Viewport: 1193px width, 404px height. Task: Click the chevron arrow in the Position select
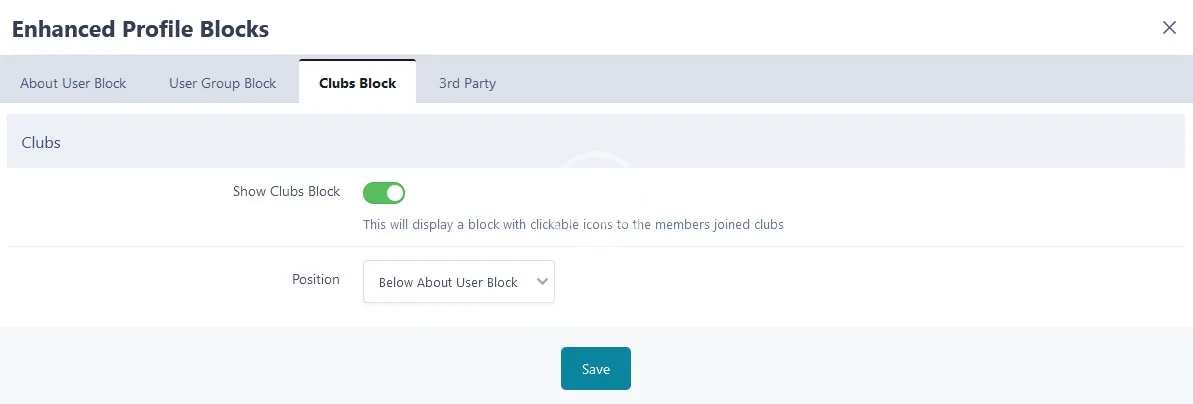[x=542, y=282]
